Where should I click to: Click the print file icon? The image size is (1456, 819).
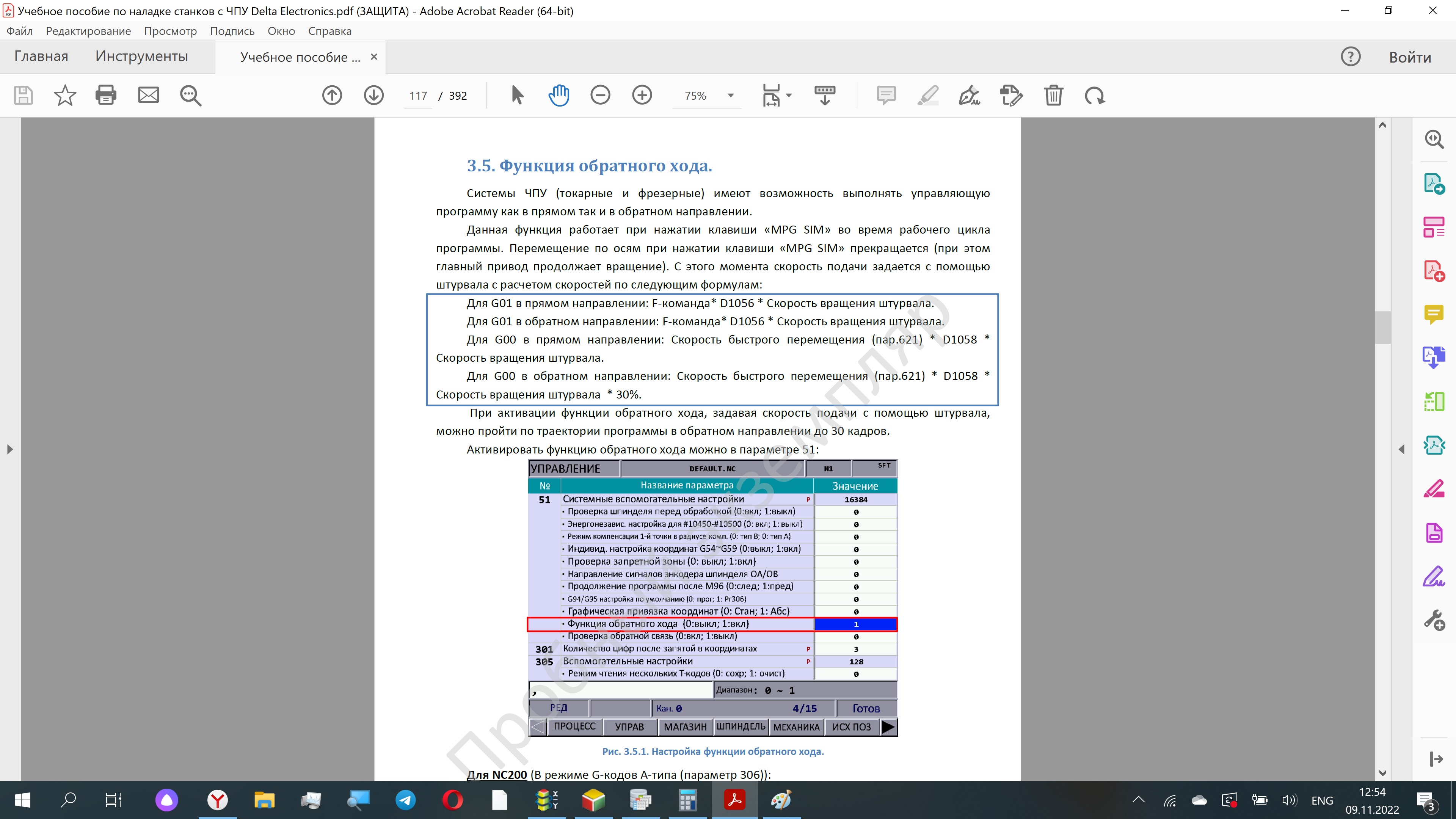click(x=106, y=95)
